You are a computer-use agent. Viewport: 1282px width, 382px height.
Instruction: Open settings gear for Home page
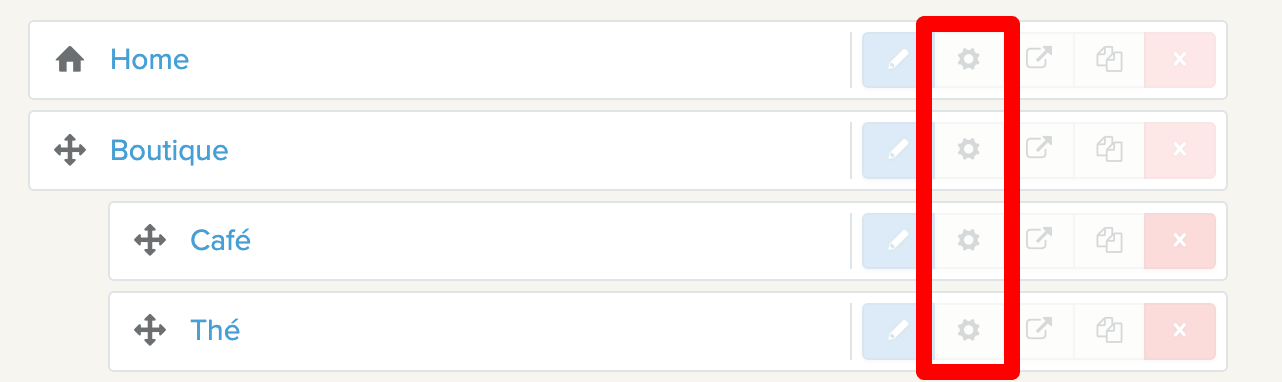tap(968, 60)
